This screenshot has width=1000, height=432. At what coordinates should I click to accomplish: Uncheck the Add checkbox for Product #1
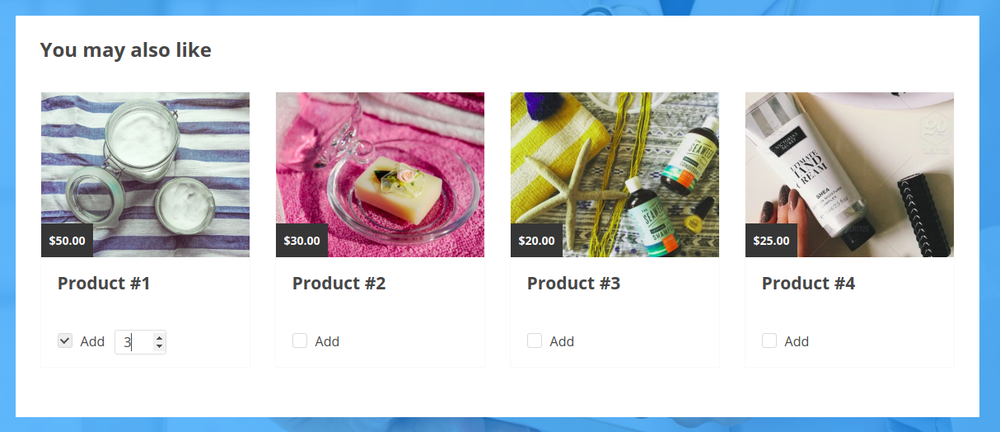pos(64,341)
